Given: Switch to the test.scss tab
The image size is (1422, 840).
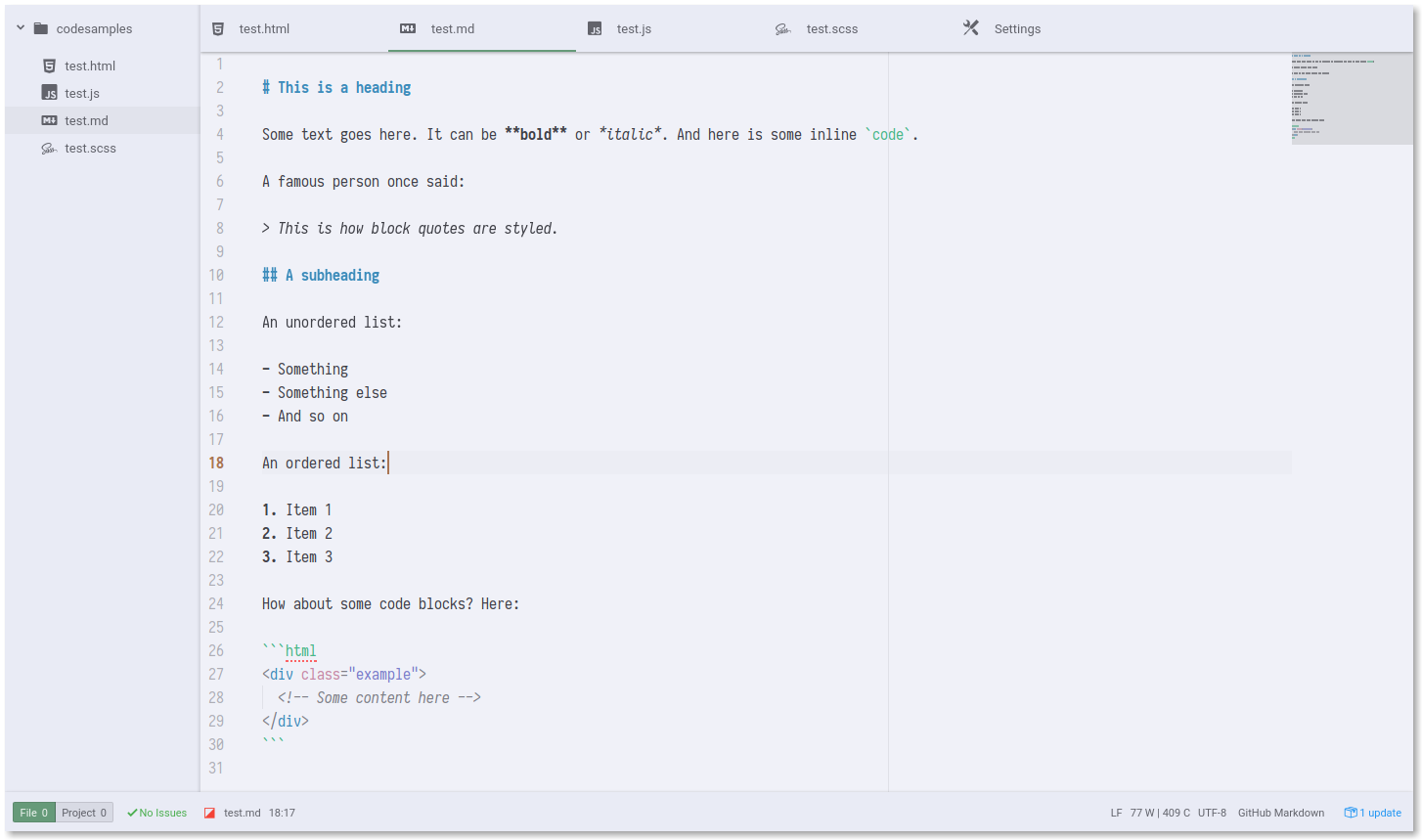Looking at the screenshot, I should coord(858,28).
